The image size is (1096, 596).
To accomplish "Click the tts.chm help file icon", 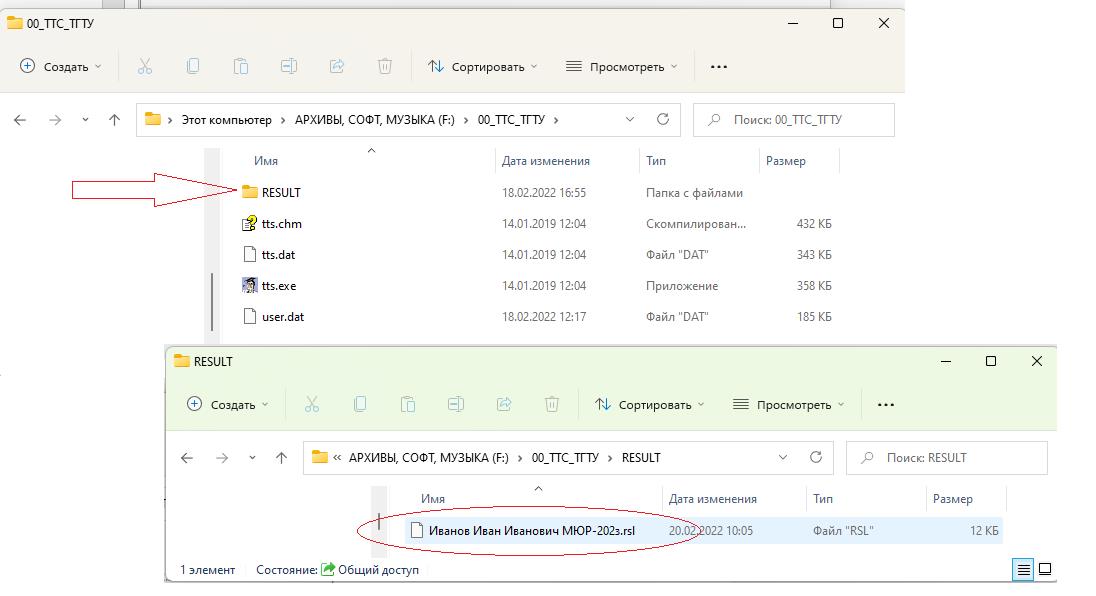I will point(250,224).
